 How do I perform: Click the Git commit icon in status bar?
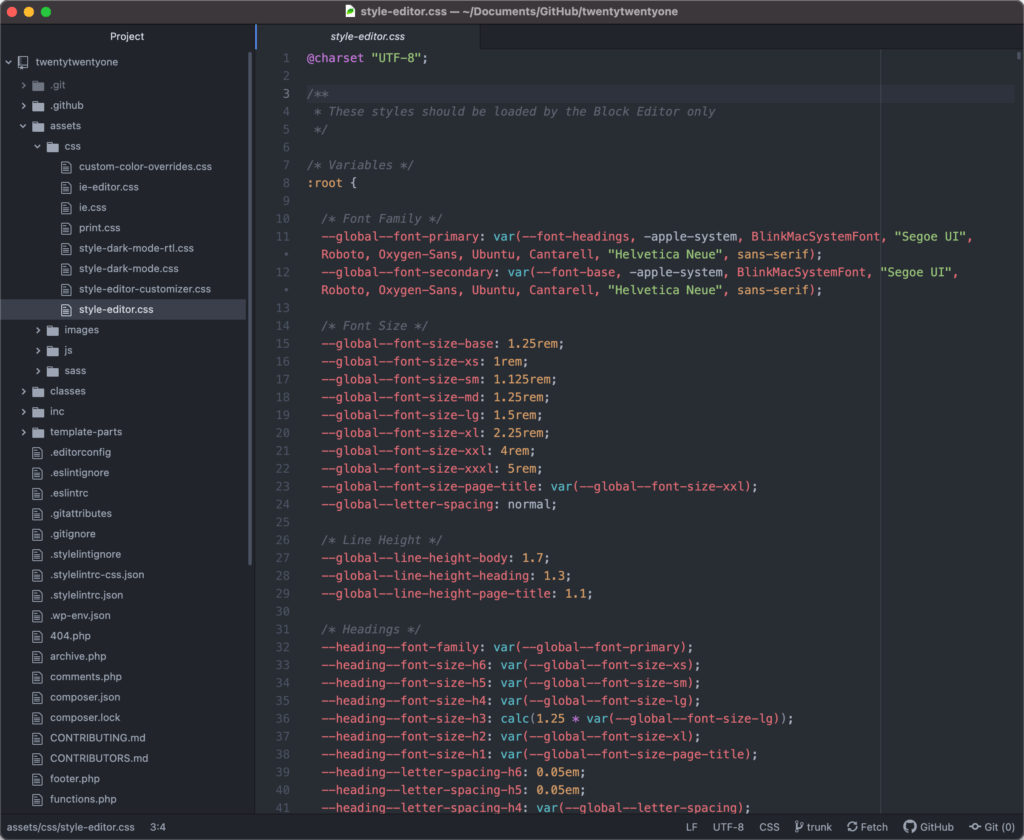pos(975,827)
